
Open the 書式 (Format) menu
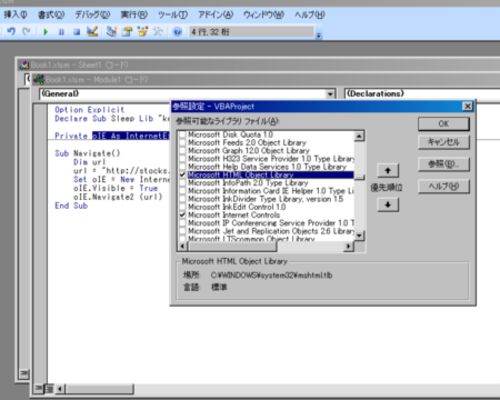51,15
